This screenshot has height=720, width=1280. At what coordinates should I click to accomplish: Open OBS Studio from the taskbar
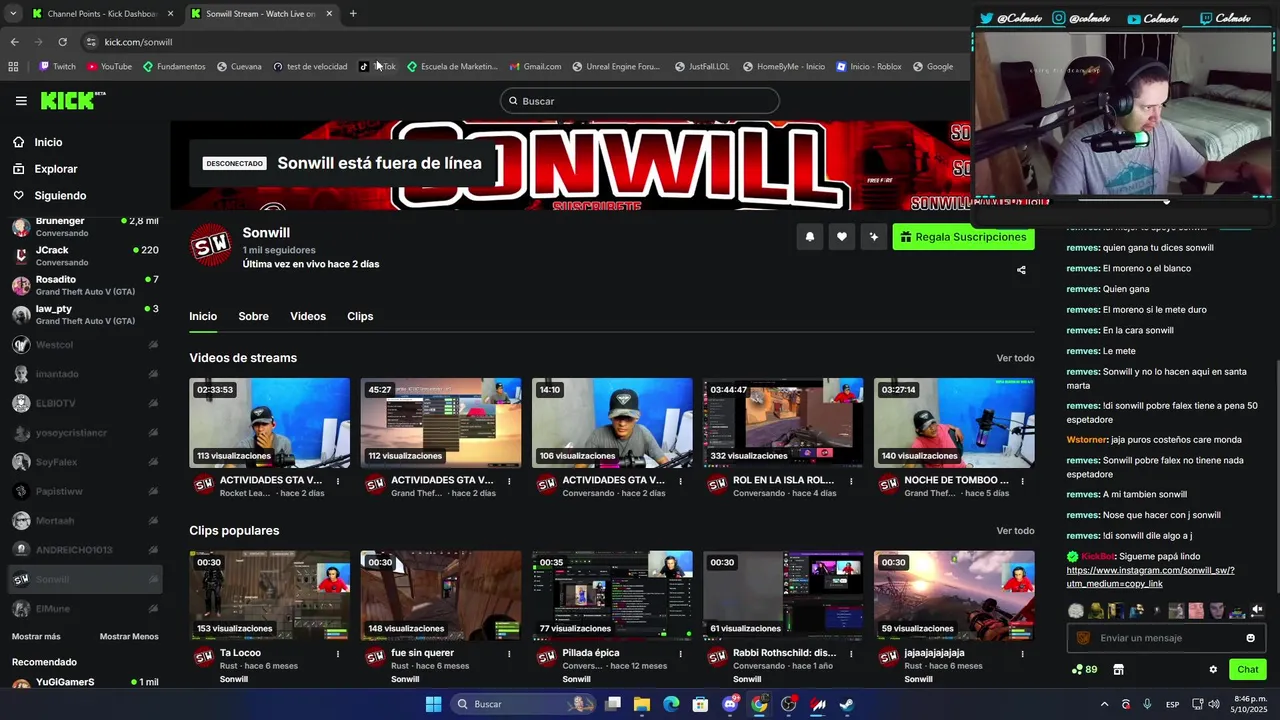pos(789,704)
